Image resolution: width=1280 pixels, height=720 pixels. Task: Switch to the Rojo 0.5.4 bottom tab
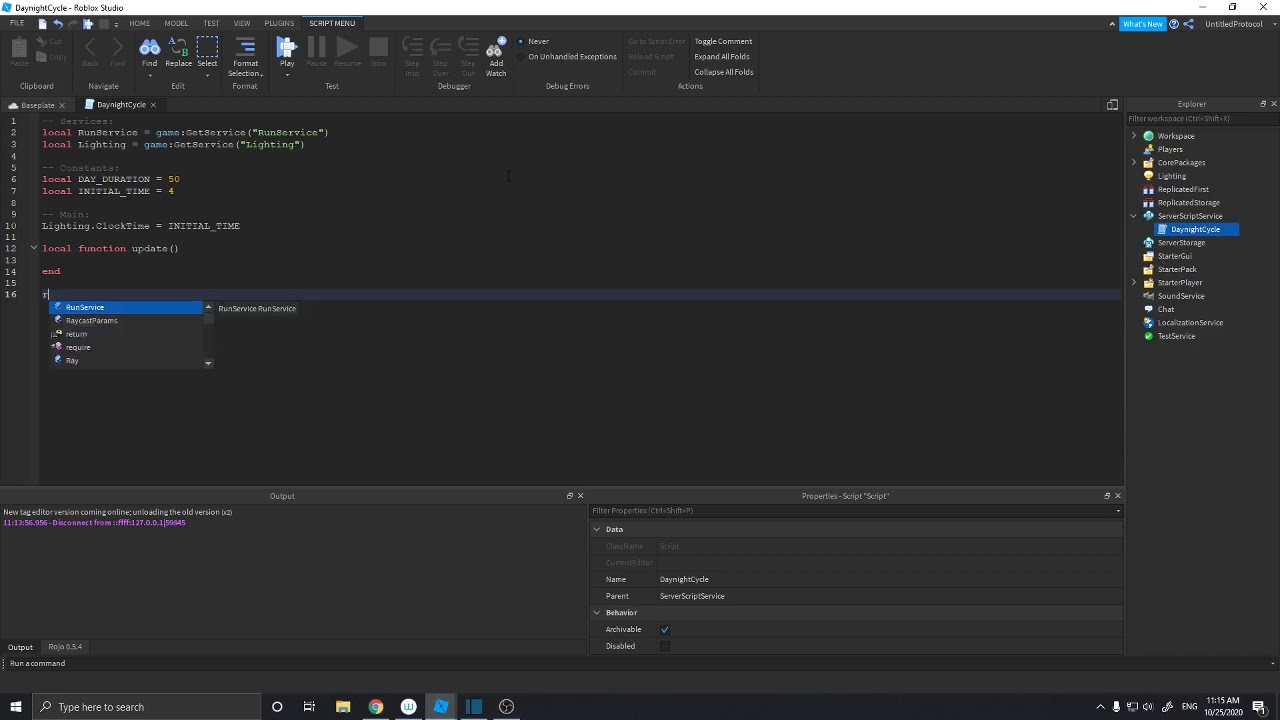65,647
